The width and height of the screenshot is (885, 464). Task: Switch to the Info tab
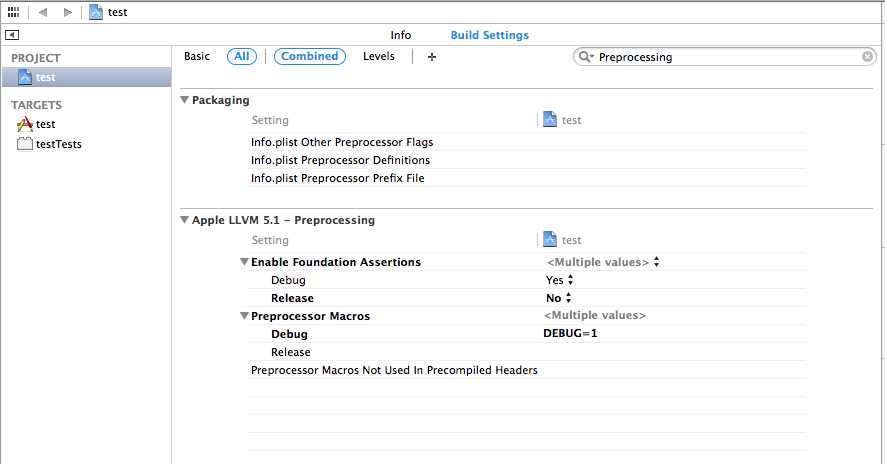pyautogui.click(x=401, y=35)
